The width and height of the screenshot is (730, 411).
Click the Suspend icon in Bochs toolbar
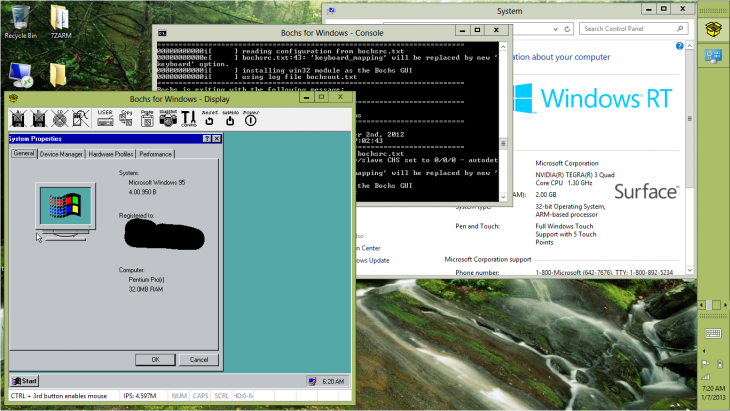[x=230, y=117]
